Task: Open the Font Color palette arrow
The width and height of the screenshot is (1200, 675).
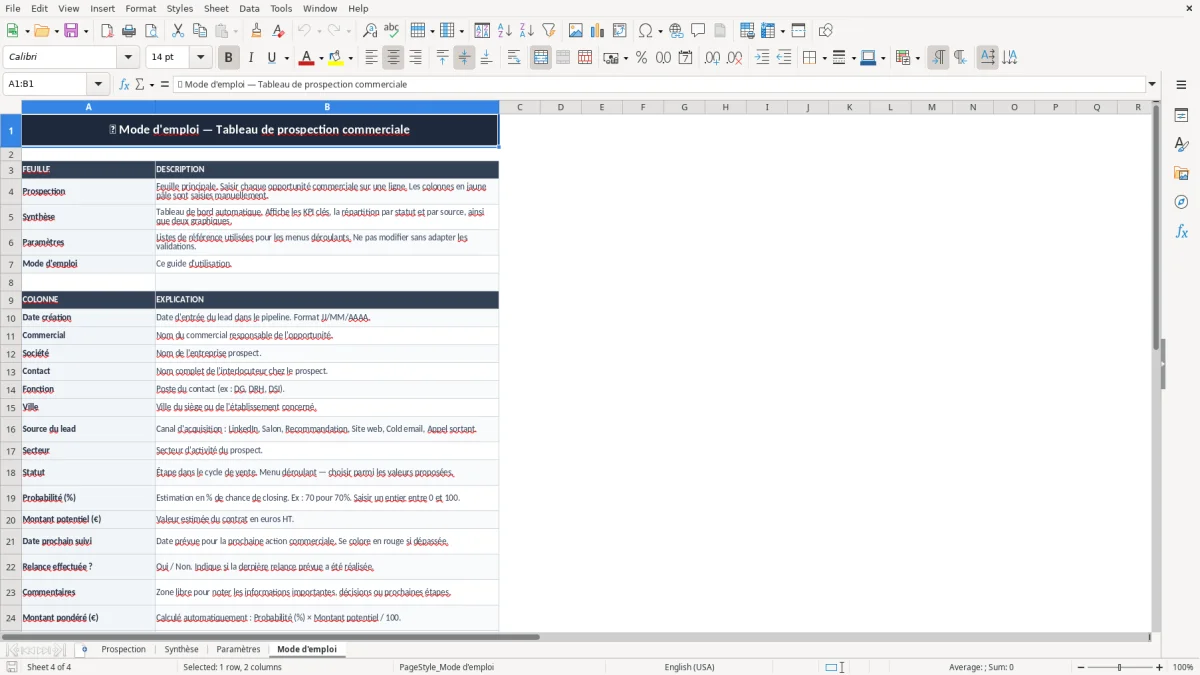Action: (321, 58)
